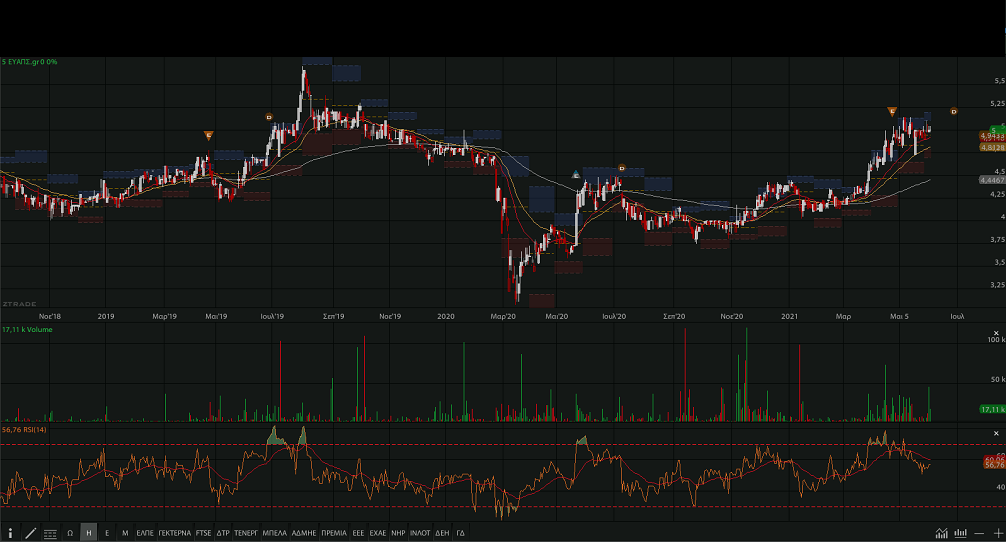Open the indicators bar-chart icon
The image size is (1006, 542).
960,533
